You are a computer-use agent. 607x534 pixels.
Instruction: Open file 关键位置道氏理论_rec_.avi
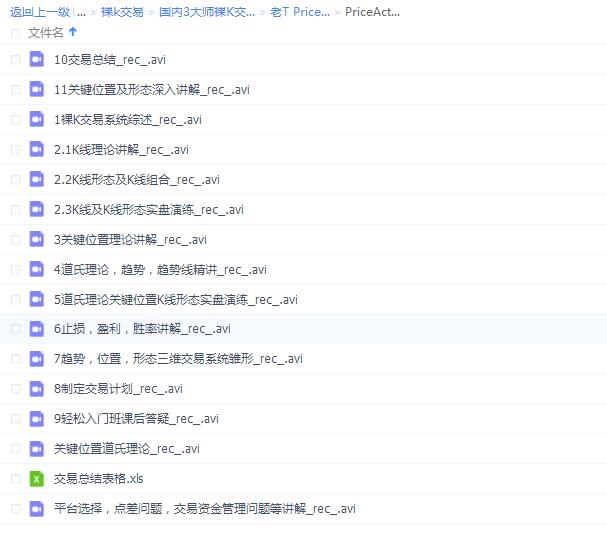pyautogui.click(x=127, y=449)
